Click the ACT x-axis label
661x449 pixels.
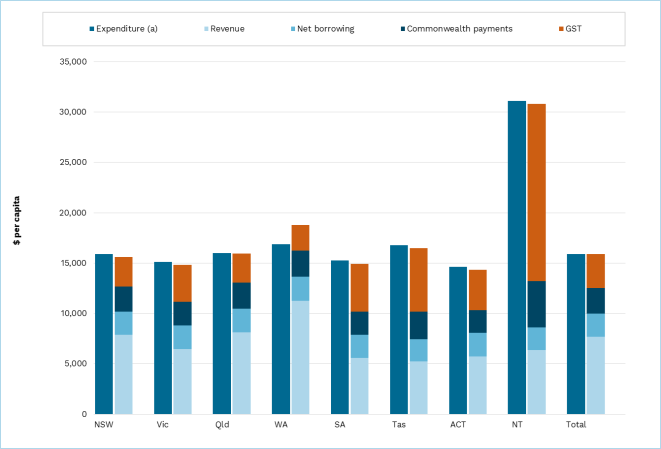coord(458,425)
